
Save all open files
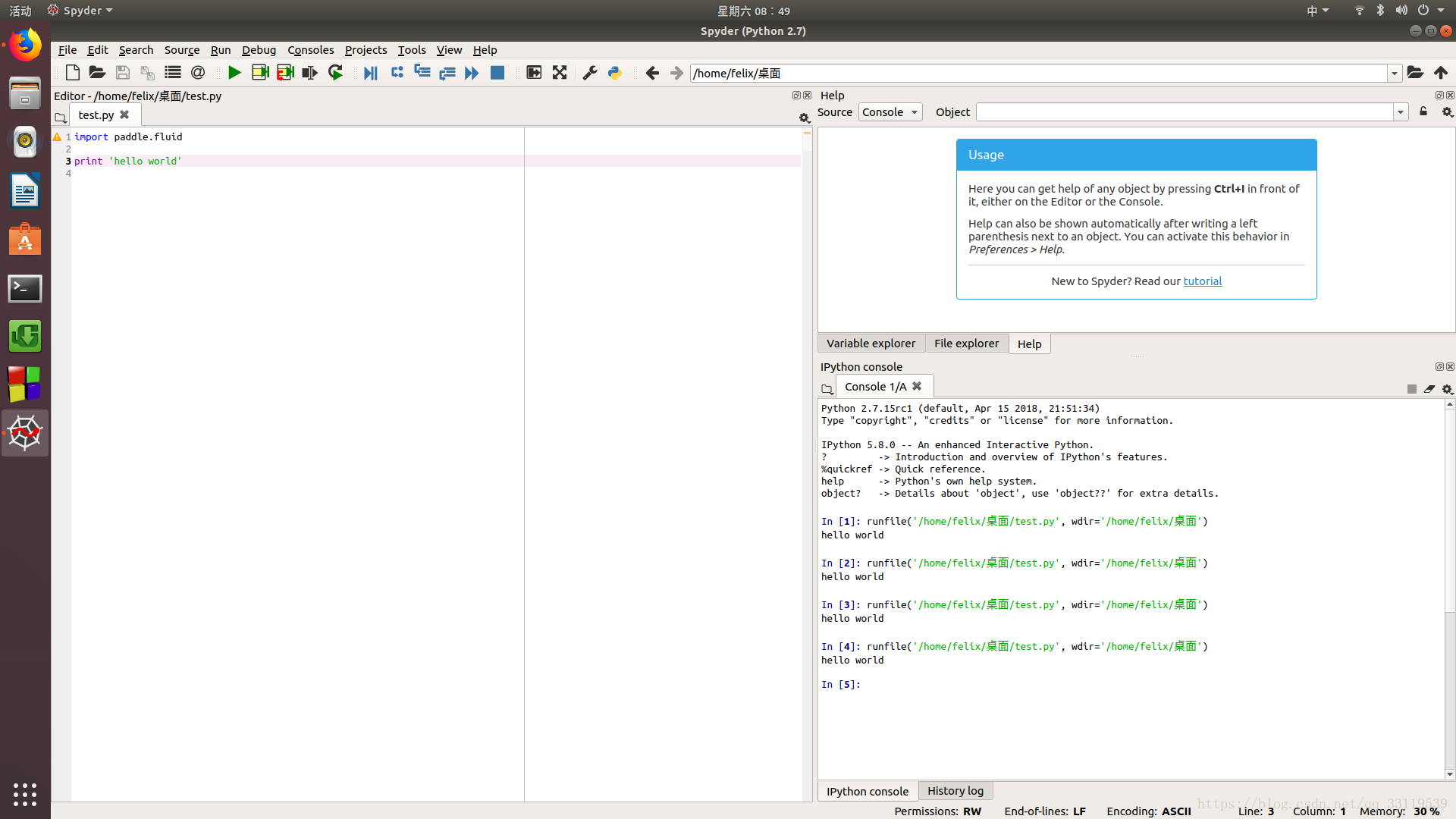147,73
